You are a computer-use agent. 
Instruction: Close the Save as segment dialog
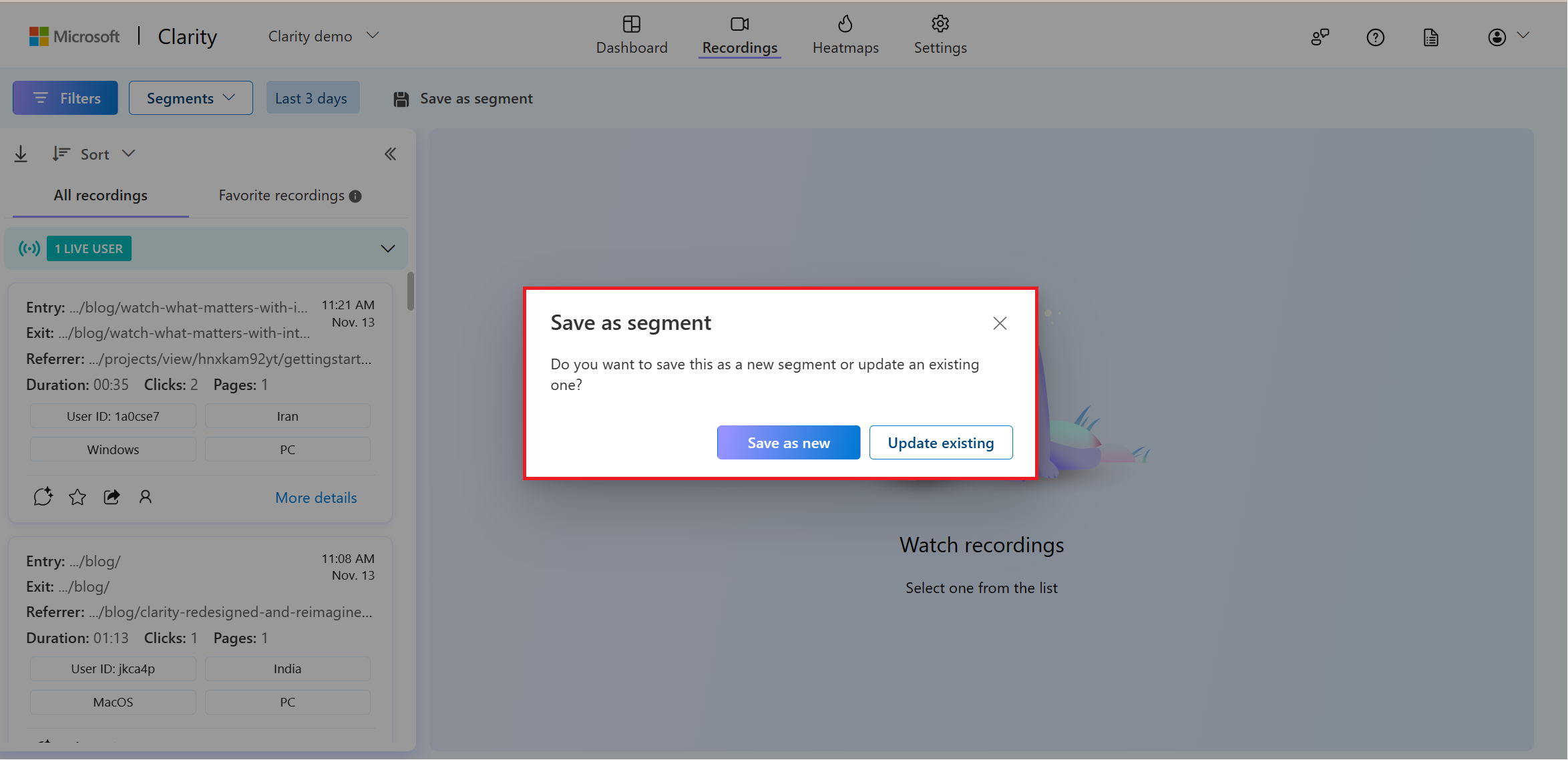coord(1000,323)
